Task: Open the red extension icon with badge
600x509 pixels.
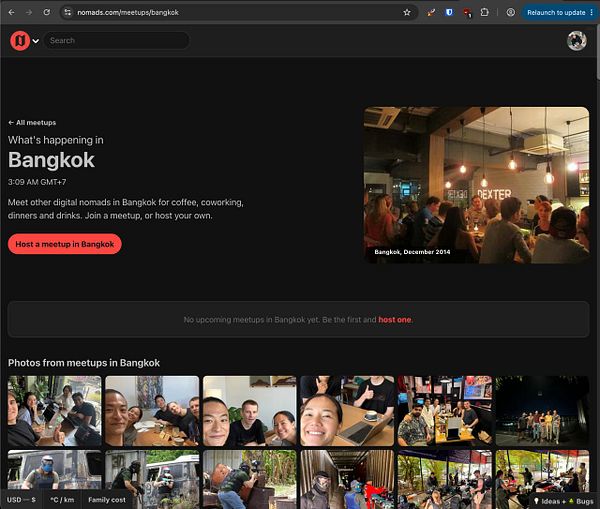Action: pos(467,13)
